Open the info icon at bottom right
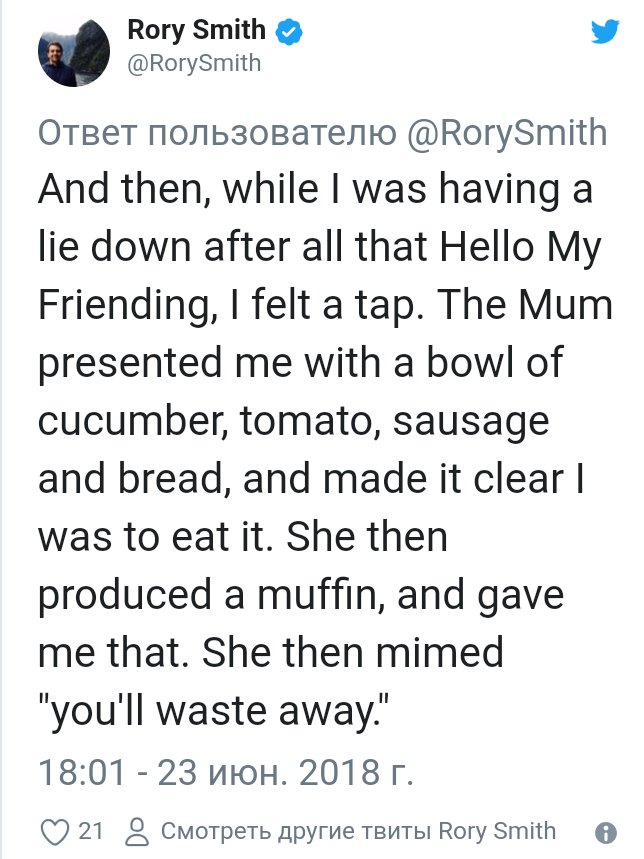The width and height of the screenshot is (644, 859). pos(604,832)
